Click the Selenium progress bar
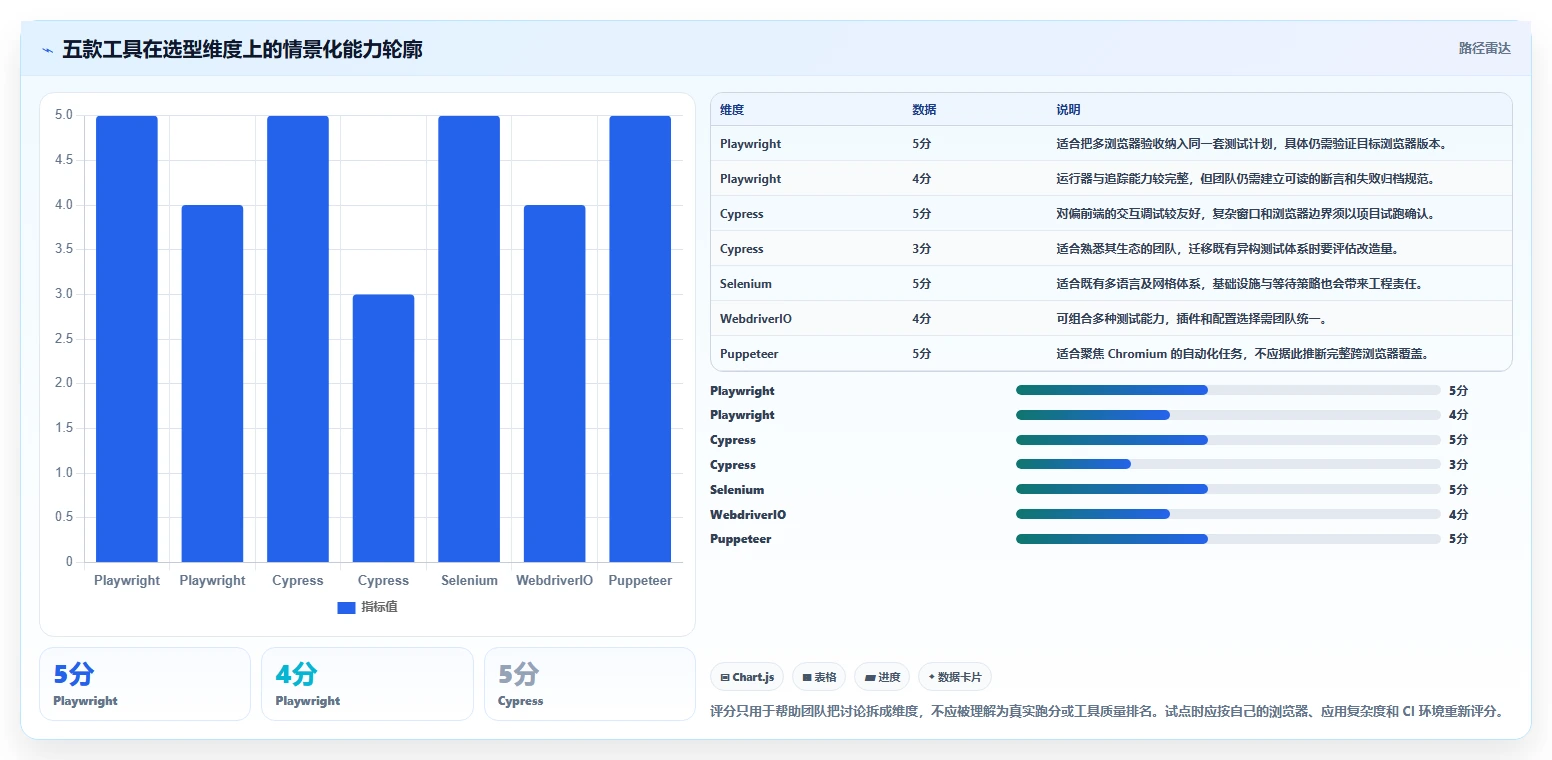Viewport: 1552px width, 760px height. click(1228, 489)
